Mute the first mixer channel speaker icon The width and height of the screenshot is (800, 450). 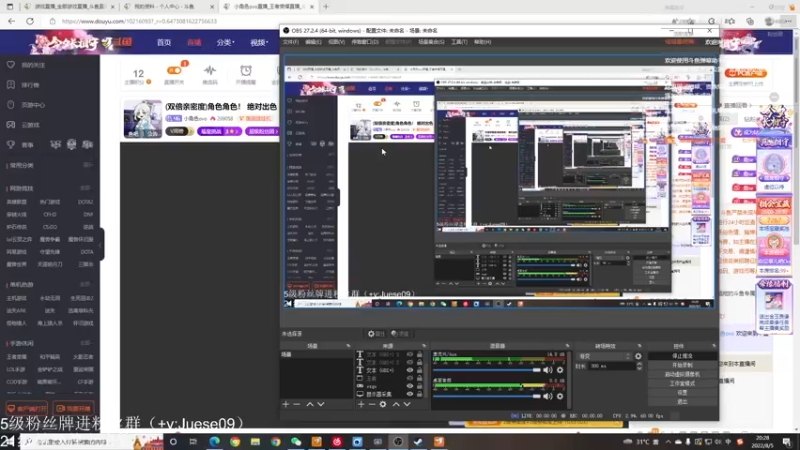point(547,370)
